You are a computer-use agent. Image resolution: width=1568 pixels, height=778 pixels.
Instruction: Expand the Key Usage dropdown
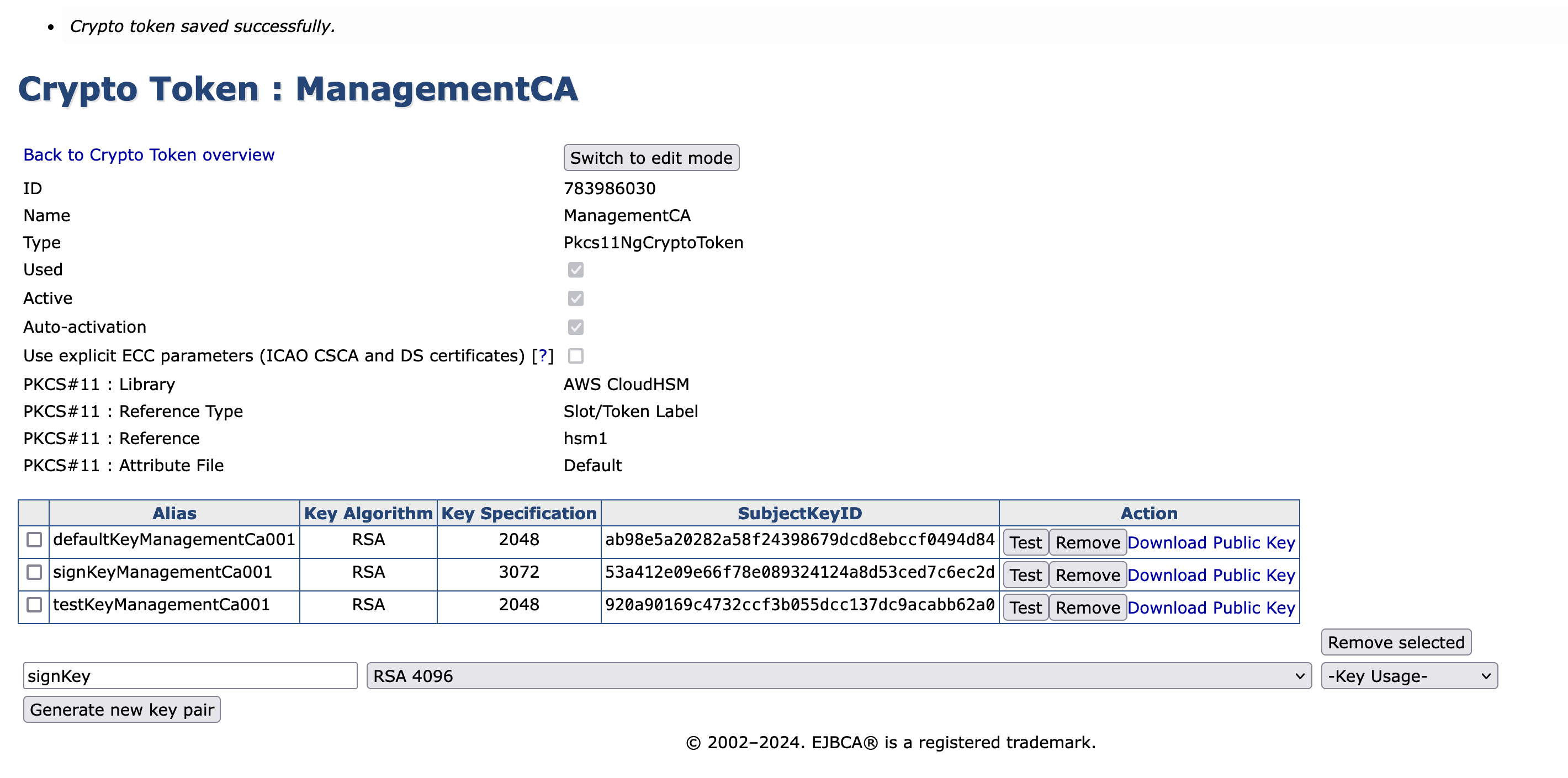click(1408, 676)
